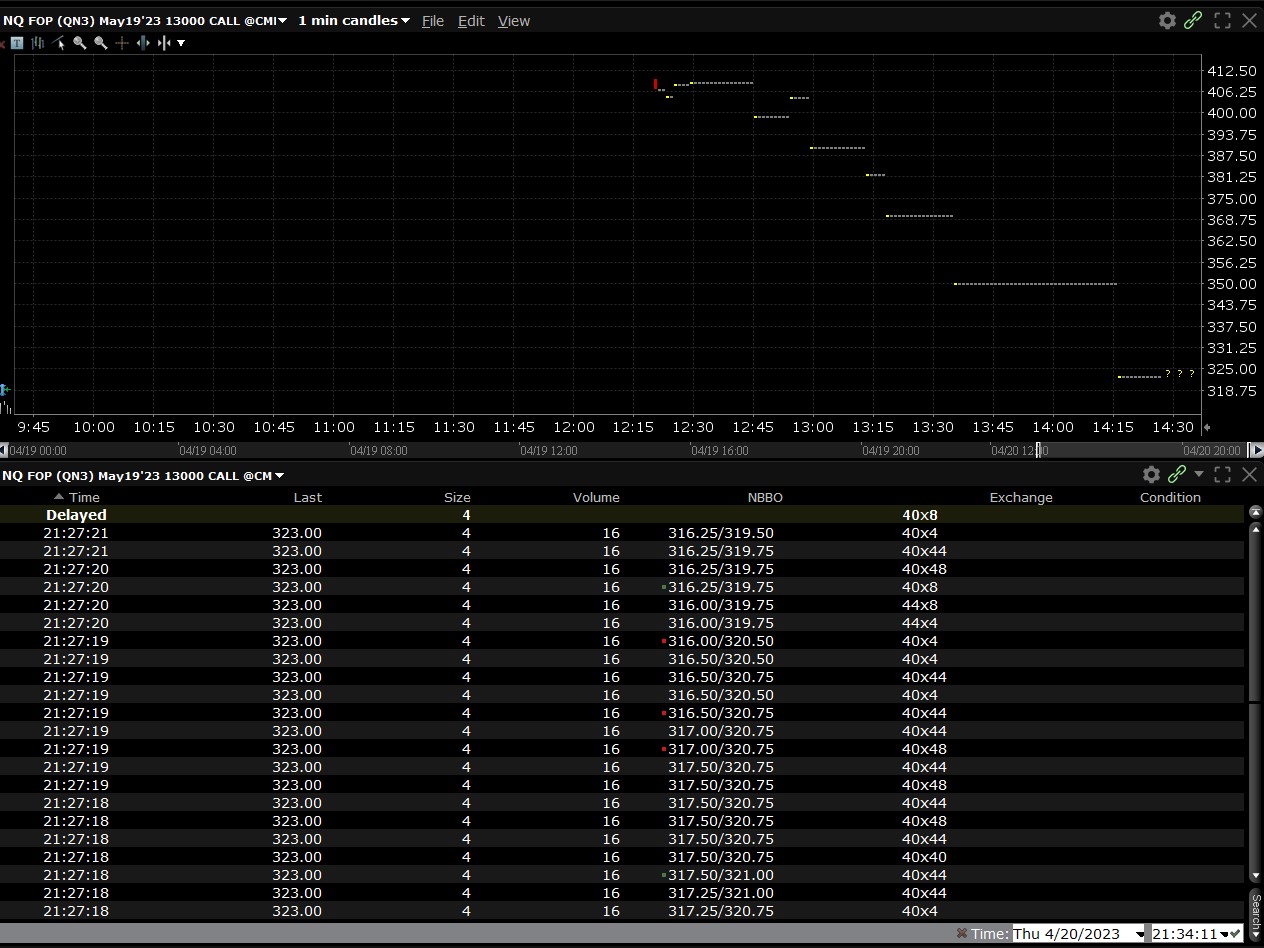Maximize the Time & Sales panel
Viewport: 1264px width, 948px height.
[1222, 475]
